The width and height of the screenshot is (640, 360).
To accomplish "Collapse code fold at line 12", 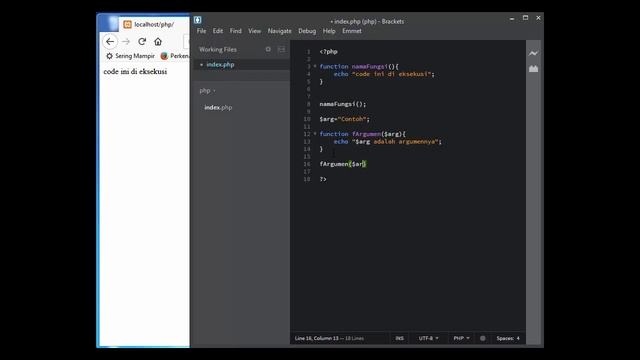I will [315, 134].
